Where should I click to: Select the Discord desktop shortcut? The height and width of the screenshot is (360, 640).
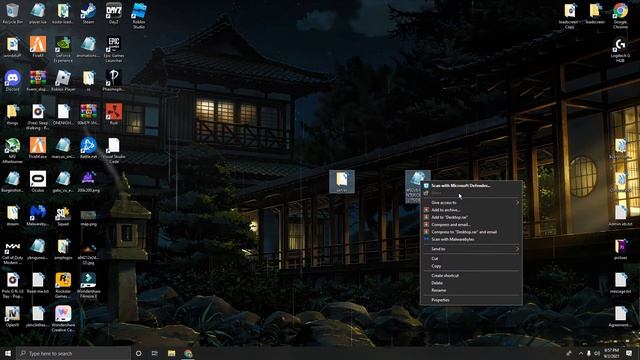click(x=12, y=80)
